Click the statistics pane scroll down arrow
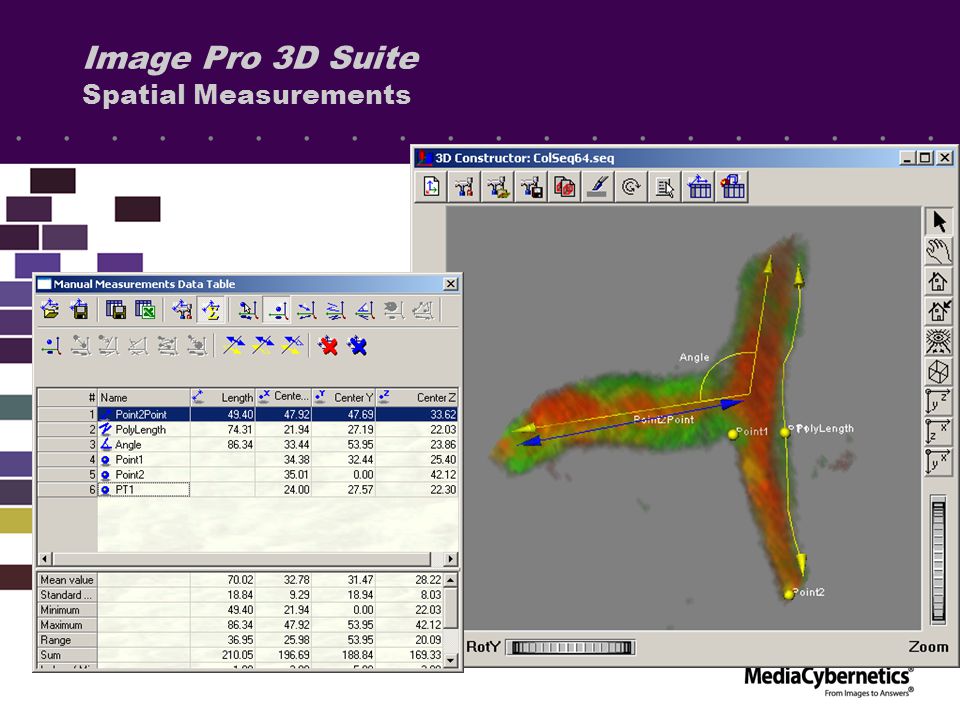Image resolution: width=960 pixels, height=720 pixels. (x=451, y=660)
